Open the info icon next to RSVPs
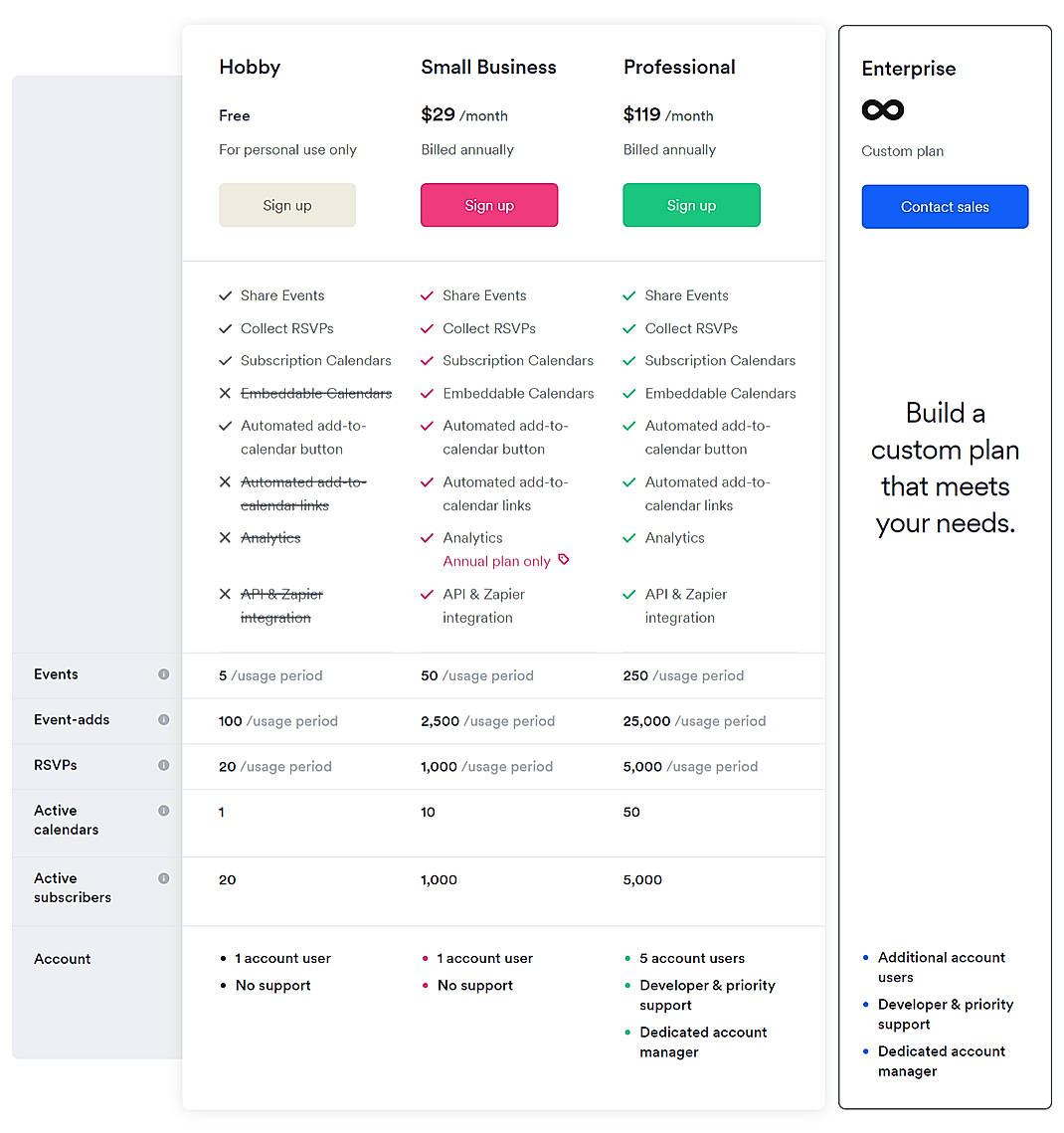Image resolution: width=1064 pixels, height=1133 pixels. pyautogui.click(x=164, y=765)
